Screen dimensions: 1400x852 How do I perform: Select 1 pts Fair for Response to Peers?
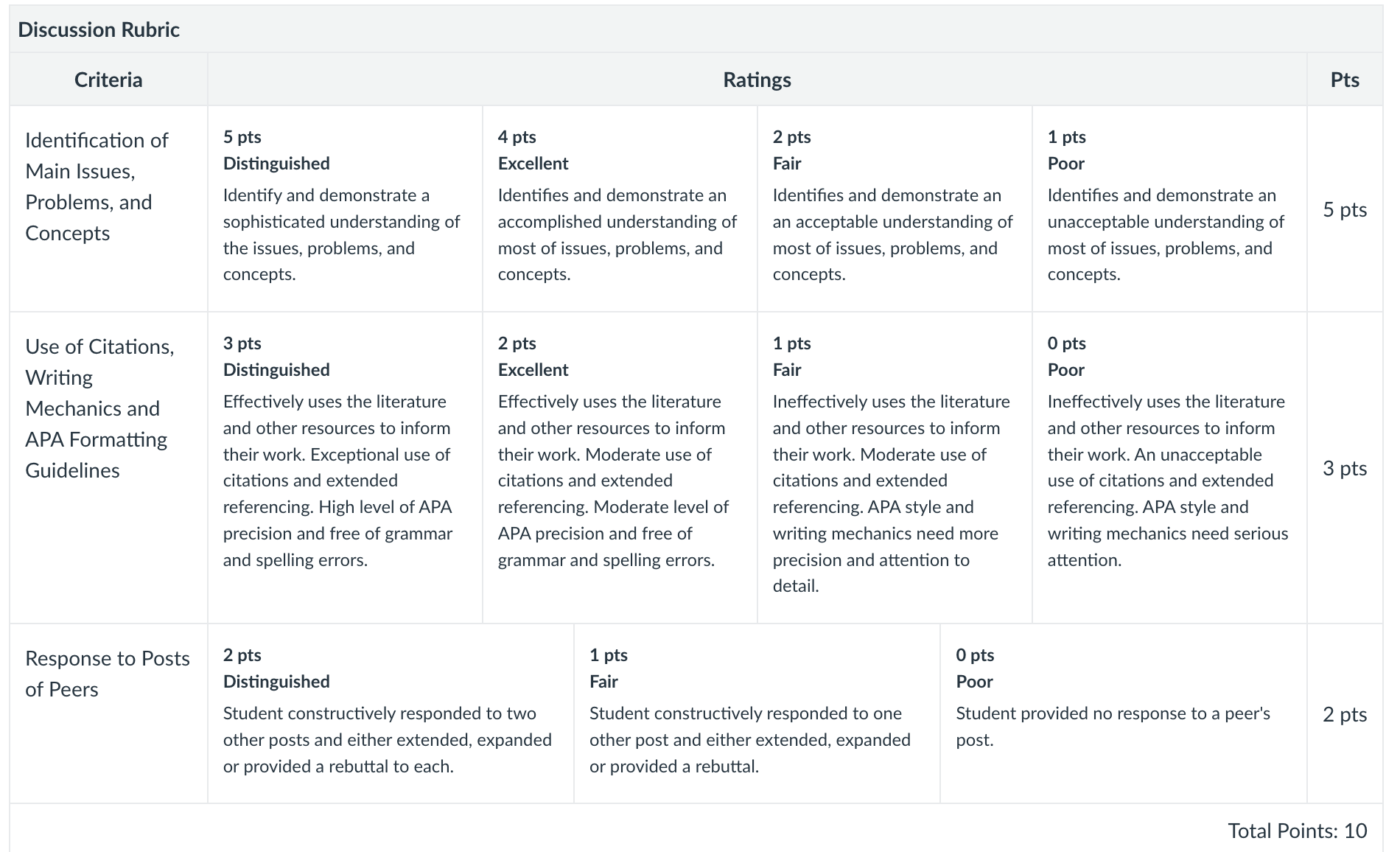tap(757, 713)
